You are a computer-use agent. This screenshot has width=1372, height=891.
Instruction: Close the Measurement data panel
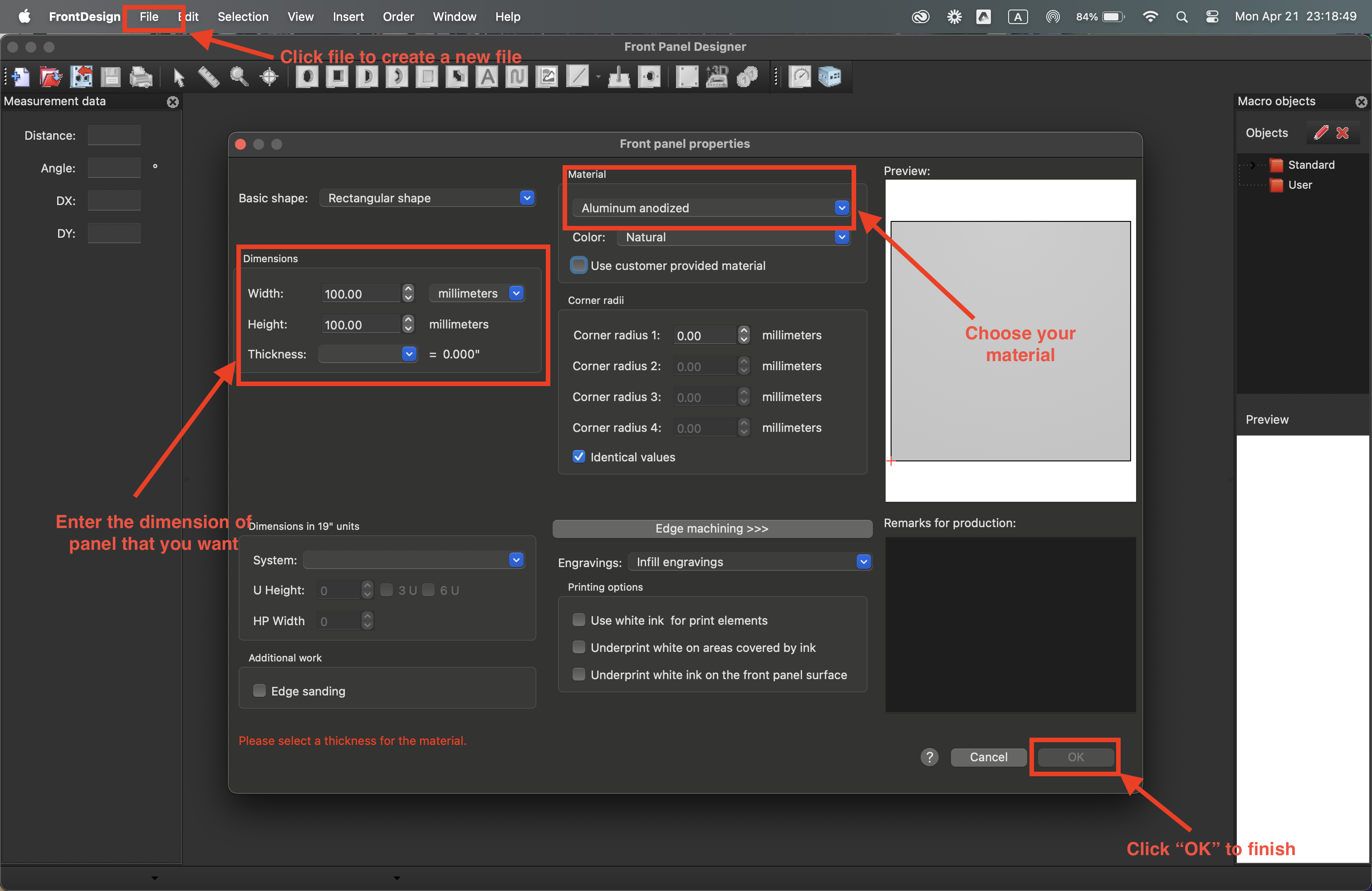tap(172, 102)
